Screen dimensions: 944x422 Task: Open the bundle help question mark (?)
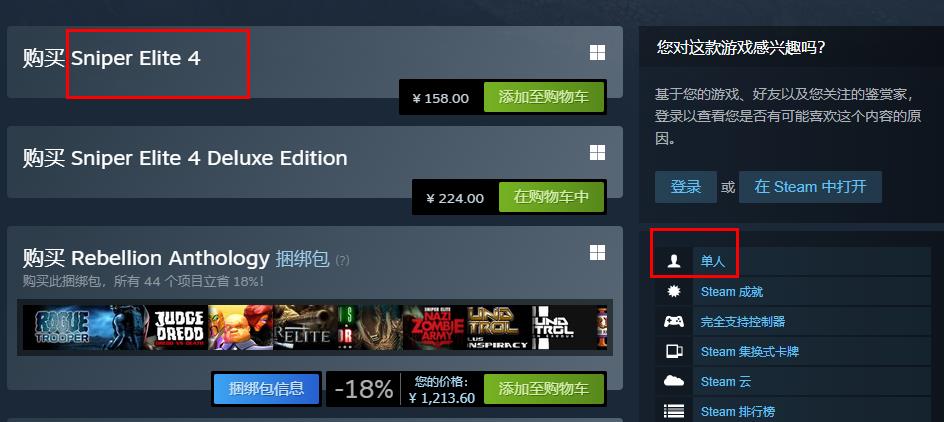coord(342,261)
